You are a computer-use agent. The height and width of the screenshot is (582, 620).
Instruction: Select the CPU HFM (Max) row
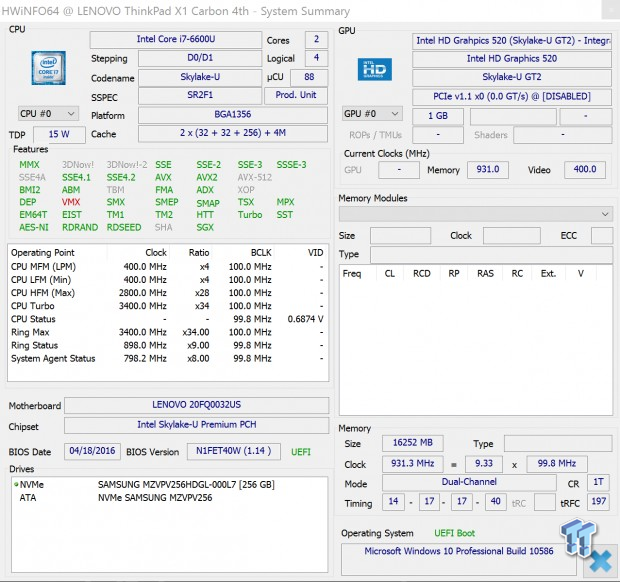click(x=168, y=293)
